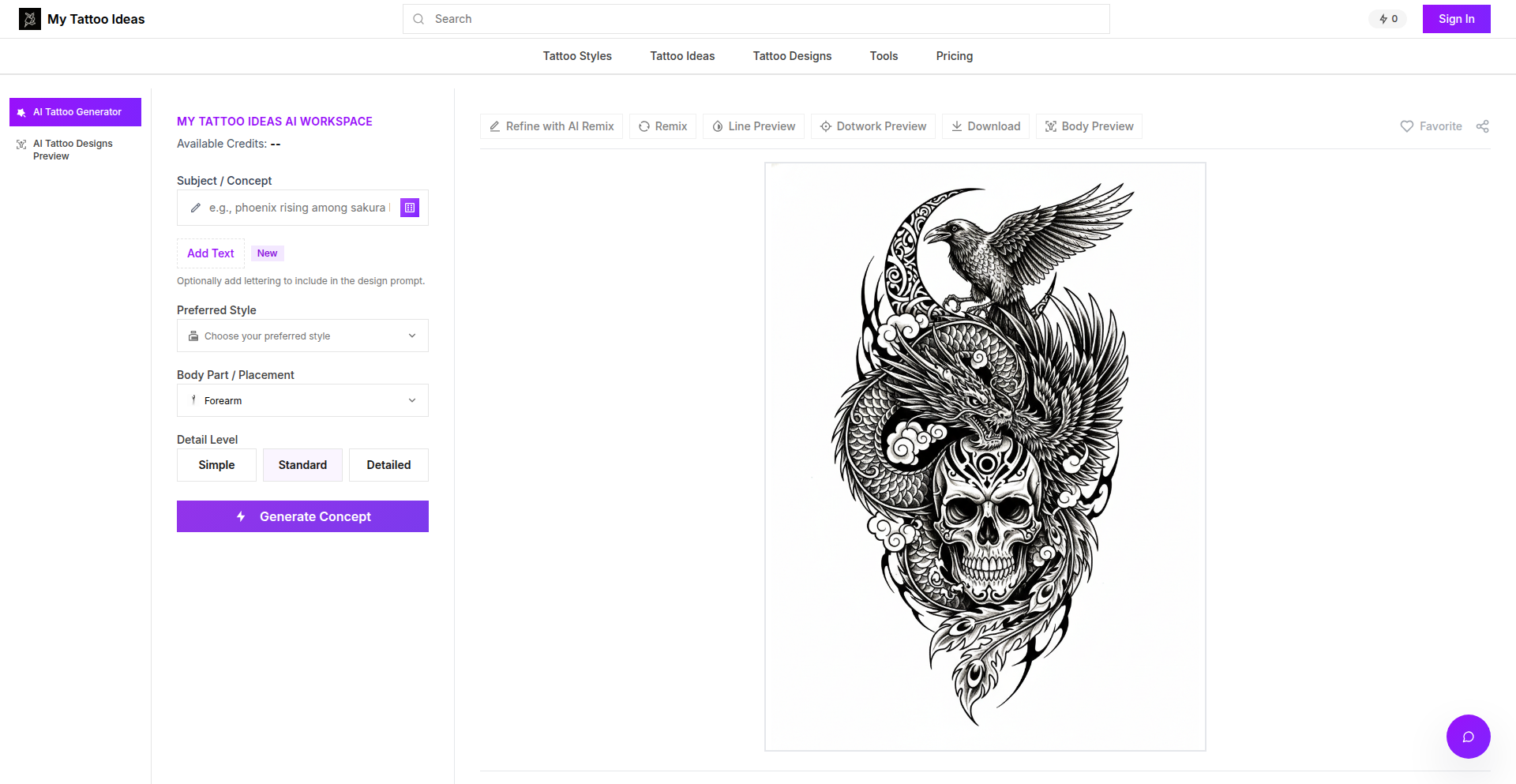Open AI Tattoo Generator in sidebar
The width and height of the screenshot is (1516, 784).
tap(75, 112)
